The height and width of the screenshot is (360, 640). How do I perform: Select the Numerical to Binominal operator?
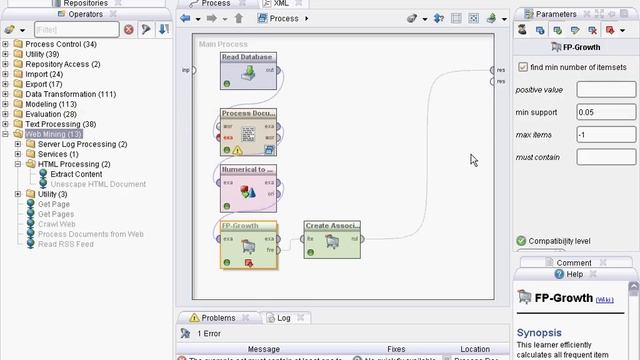click(248, 188)
